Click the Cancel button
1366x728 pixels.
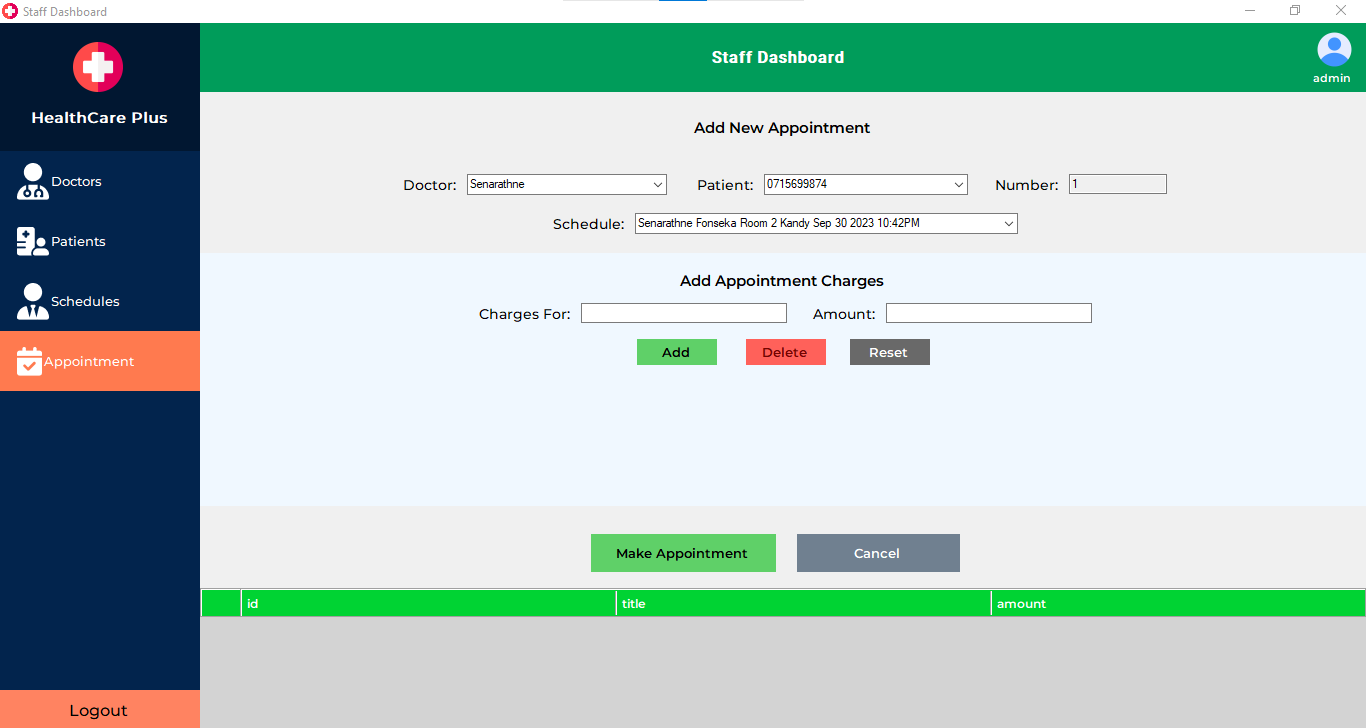click(x=878, y=553)
